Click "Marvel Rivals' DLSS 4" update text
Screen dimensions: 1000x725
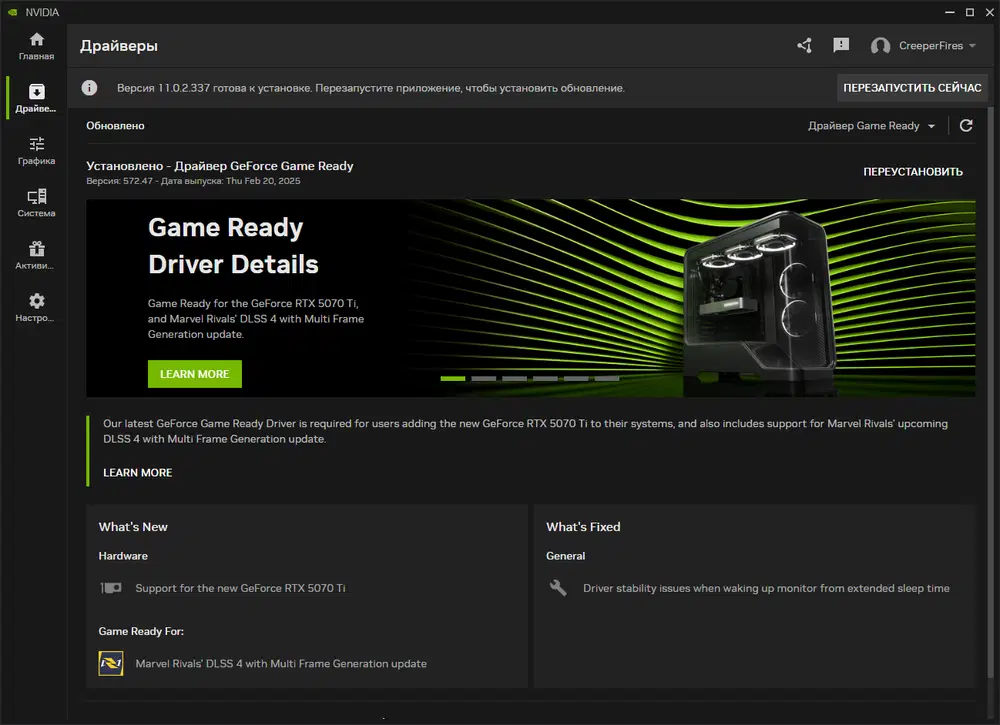[x=281, y=664]
